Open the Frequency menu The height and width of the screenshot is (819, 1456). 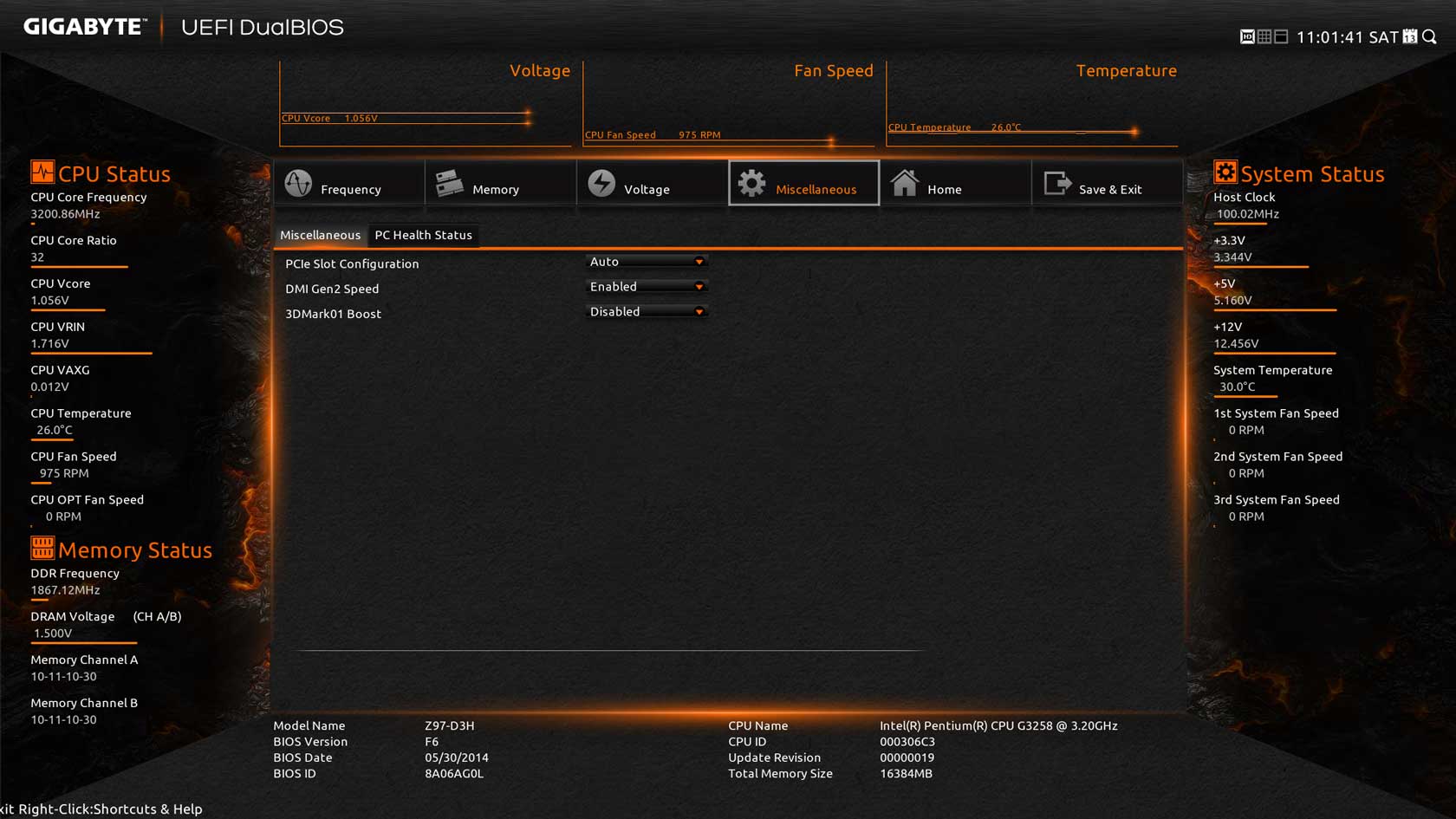(349, 184)
